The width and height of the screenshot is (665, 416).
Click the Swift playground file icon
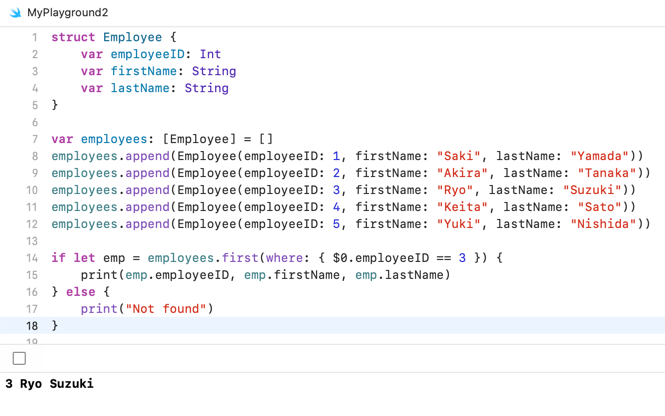click(14, 13)
